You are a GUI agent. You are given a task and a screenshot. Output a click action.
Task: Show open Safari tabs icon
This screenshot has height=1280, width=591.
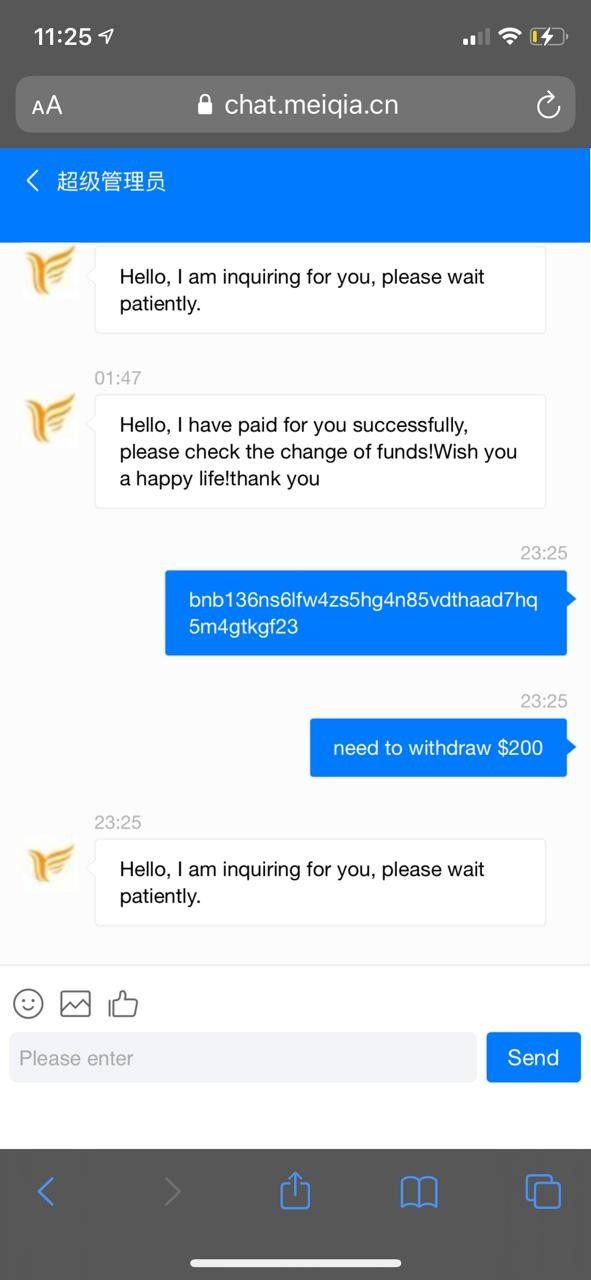point(543,1191)
